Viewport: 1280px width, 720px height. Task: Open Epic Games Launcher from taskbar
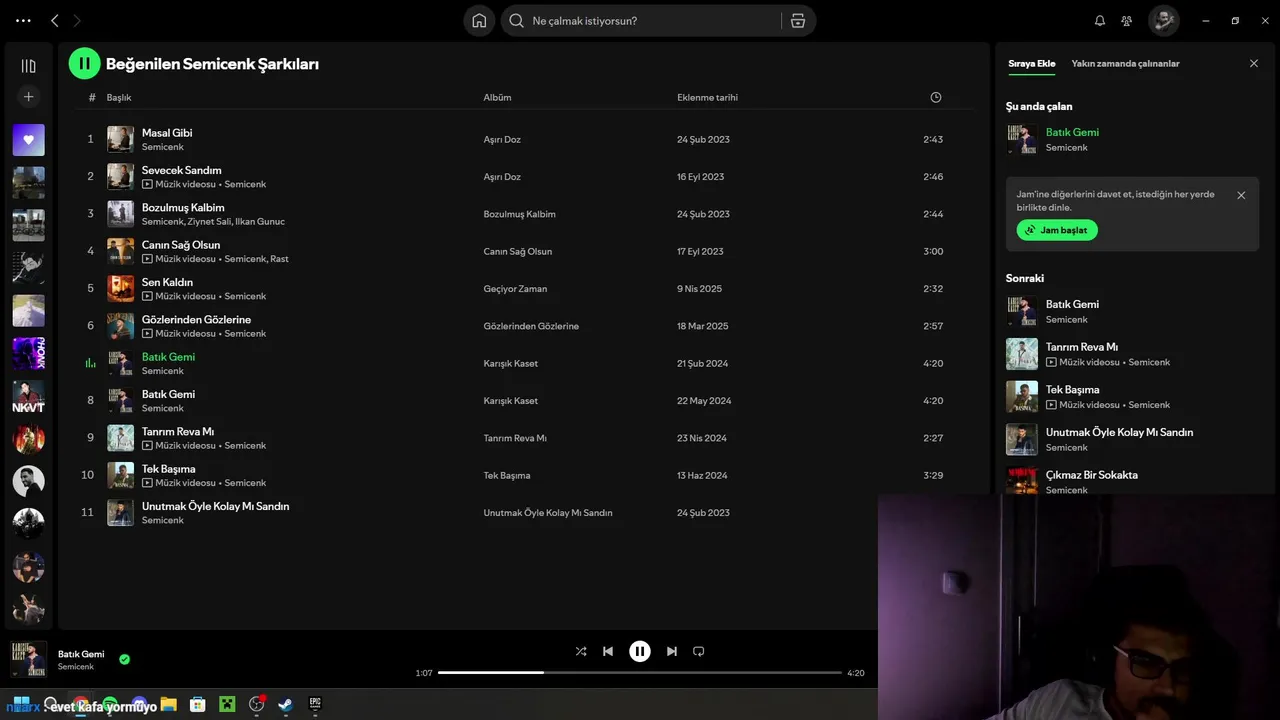click(x=315, y=704)
